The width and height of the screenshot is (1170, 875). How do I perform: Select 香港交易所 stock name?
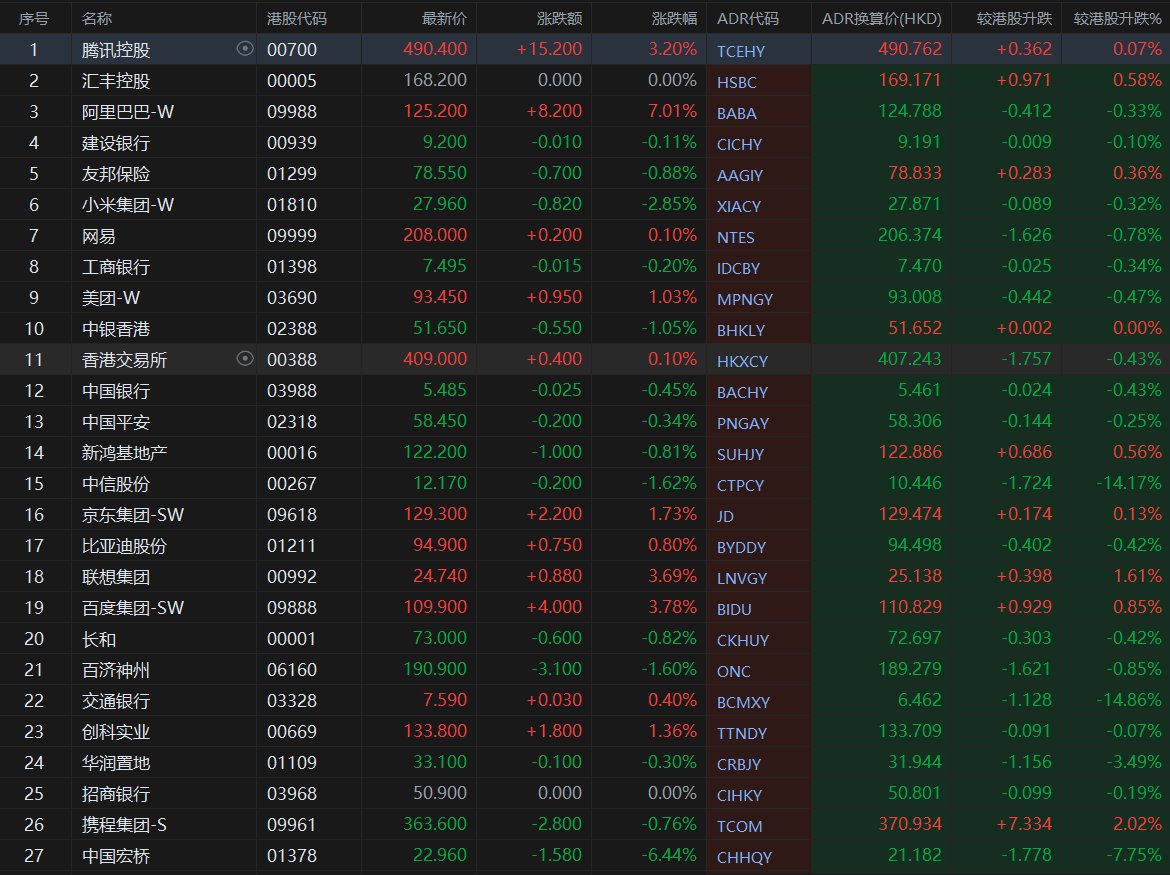pyautogui.click(x=125, y=360)
